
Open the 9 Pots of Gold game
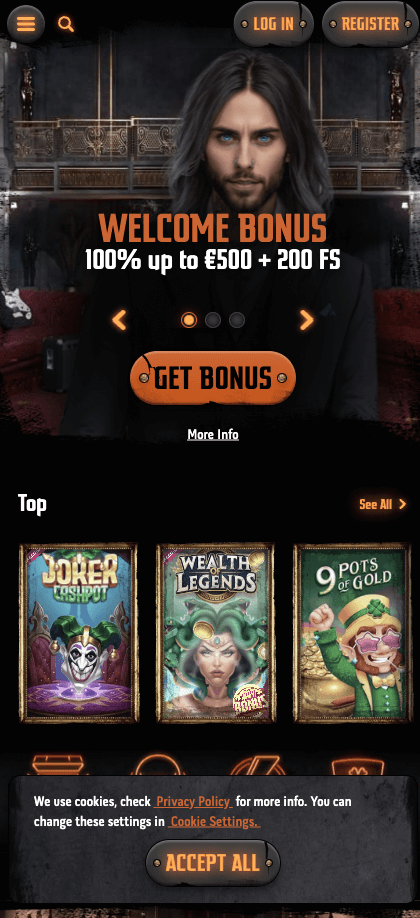tap(352, 633)
